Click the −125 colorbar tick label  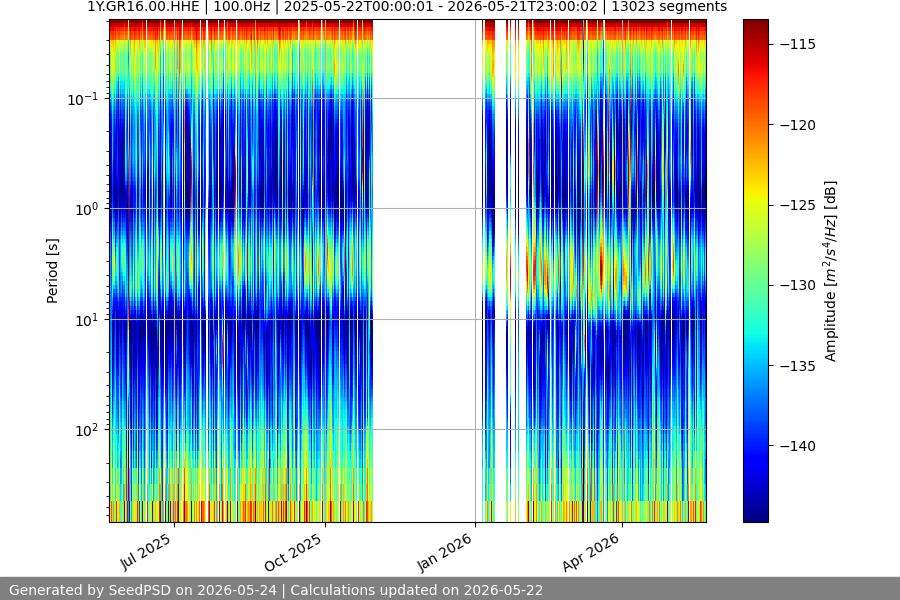click(x=798, y=205)
